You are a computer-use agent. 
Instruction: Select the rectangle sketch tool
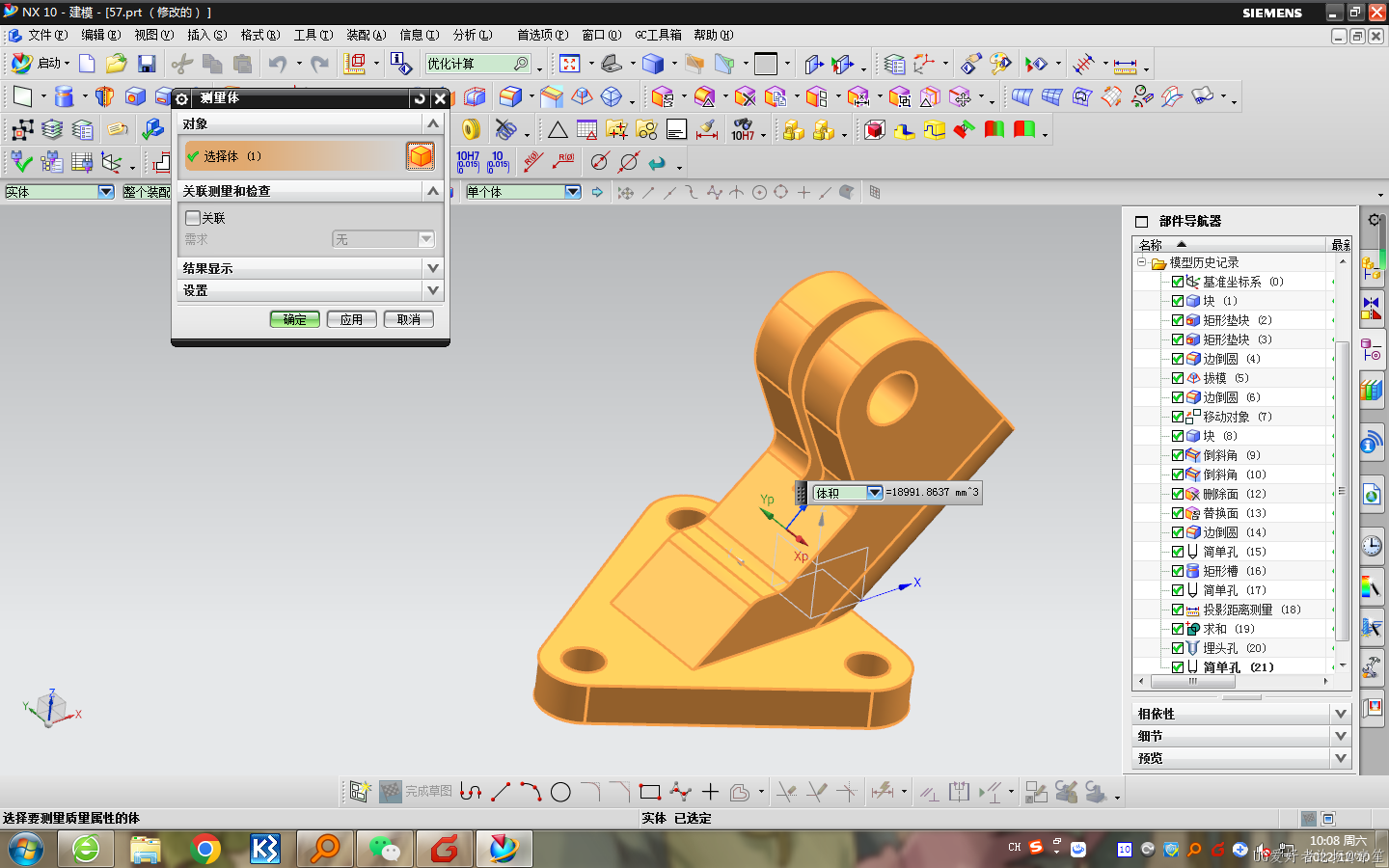click(x=650, y=793)
